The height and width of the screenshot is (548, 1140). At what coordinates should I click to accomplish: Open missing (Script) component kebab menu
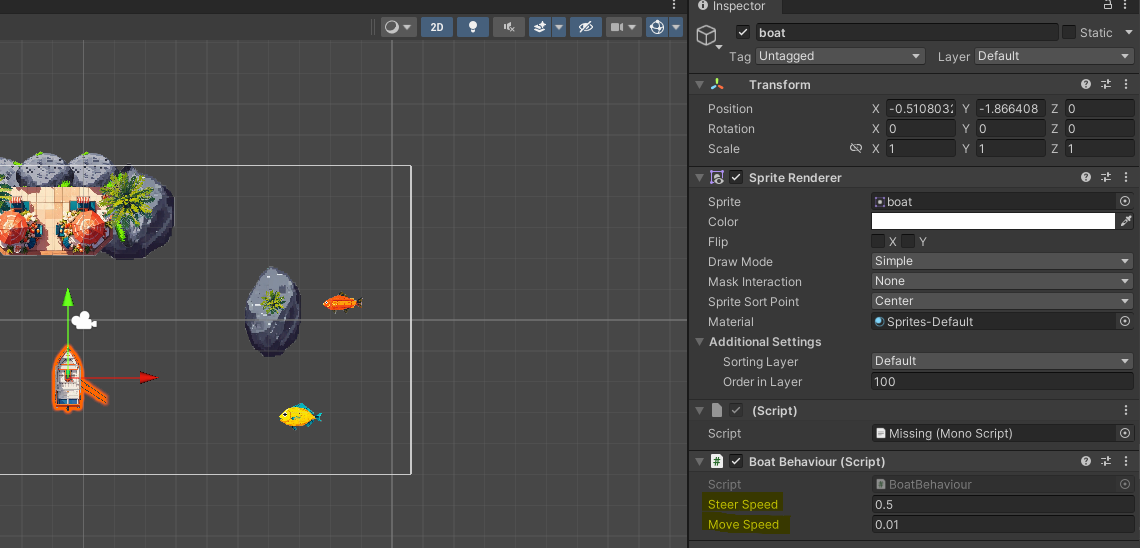pyautogui.click(x=1126, y=411)
